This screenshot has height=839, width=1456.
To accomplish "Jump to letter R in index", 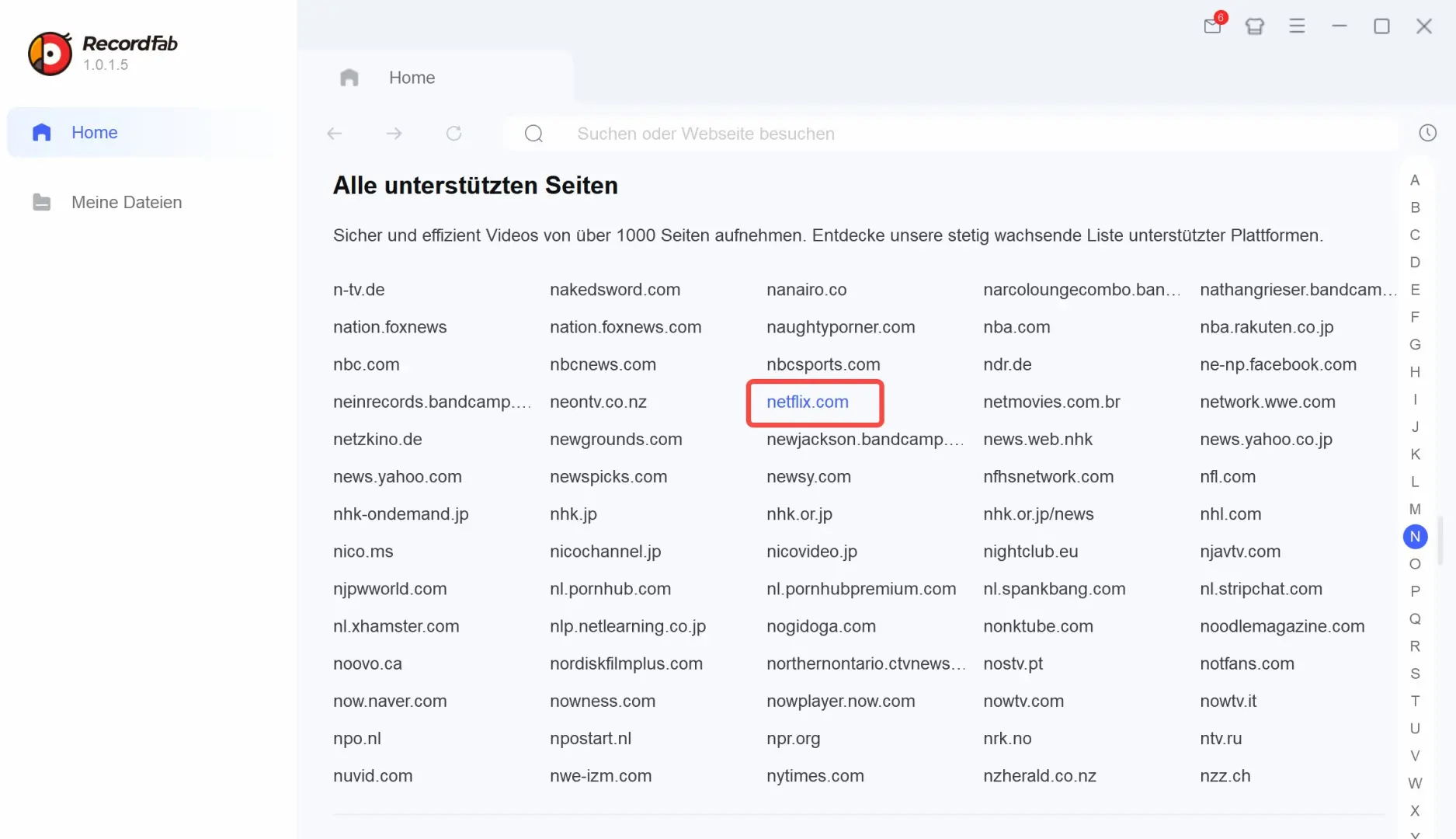I will [1415, 646].
